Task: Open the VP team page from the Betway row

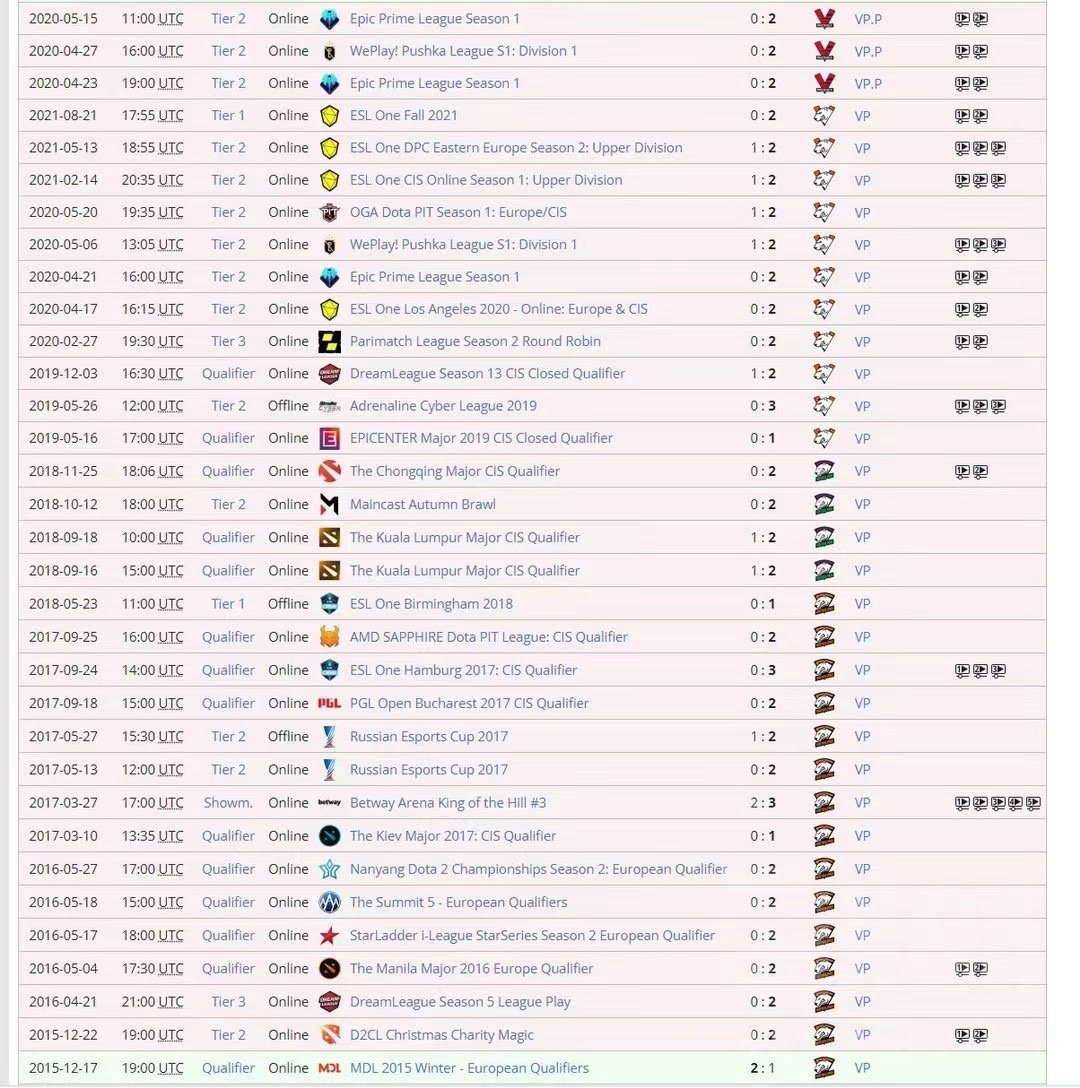Action: [x=862, y=802]
